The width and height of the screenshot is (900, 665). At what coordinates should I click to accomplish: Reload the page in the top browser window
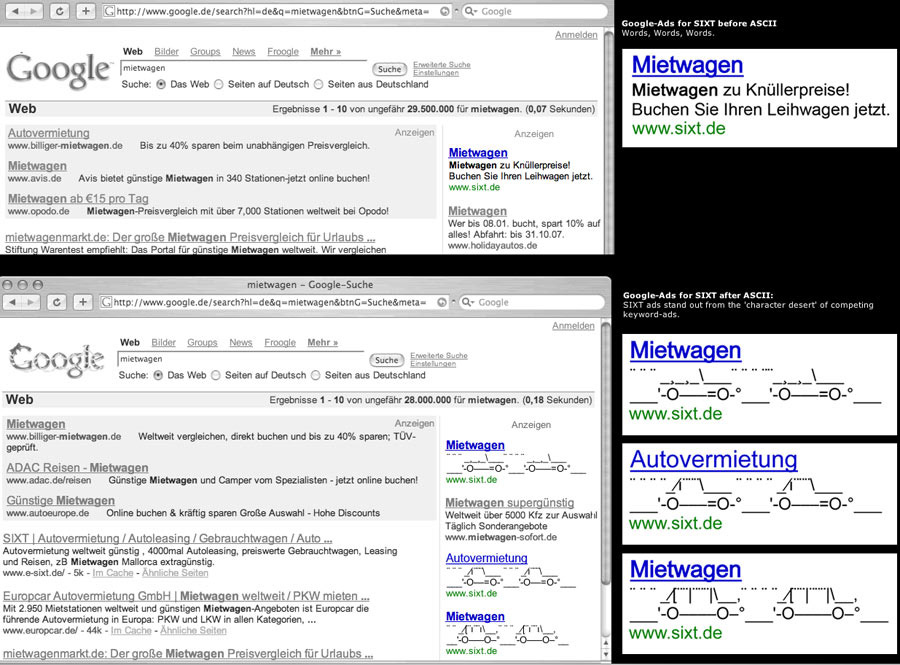point(60,11)
